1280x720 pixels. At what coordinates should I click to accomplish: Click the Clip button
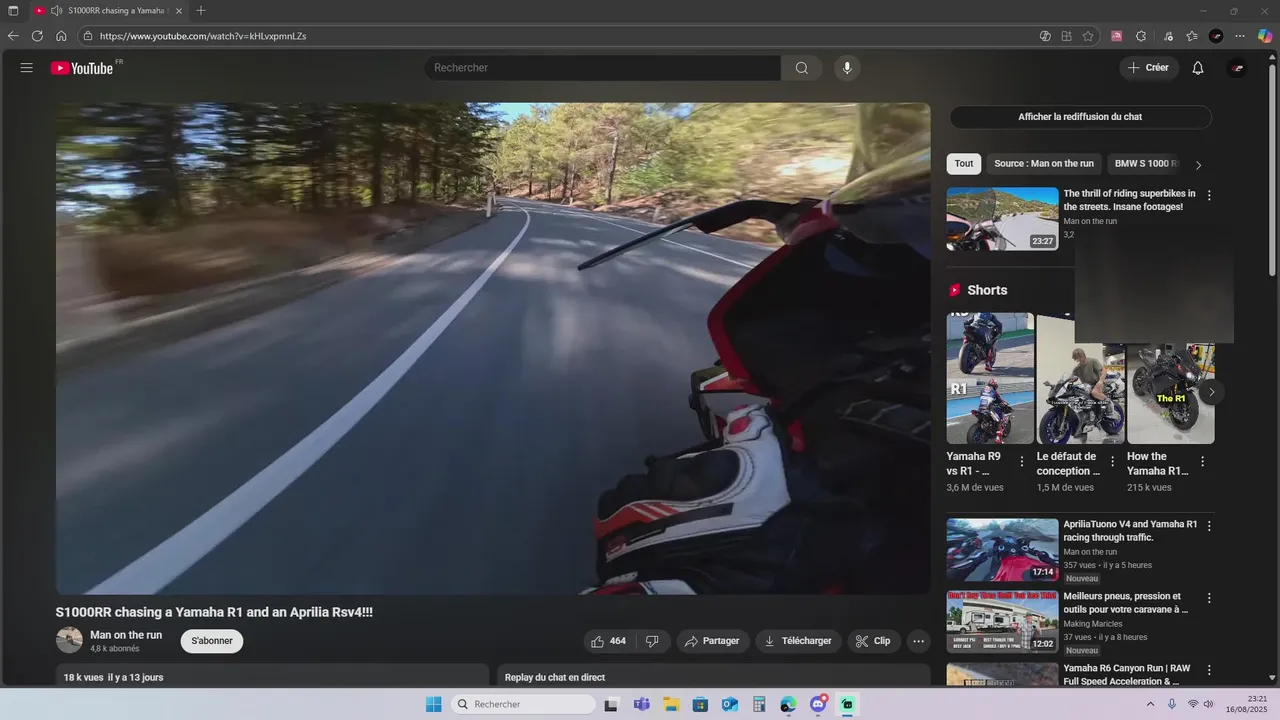click(x=873, y=641)
